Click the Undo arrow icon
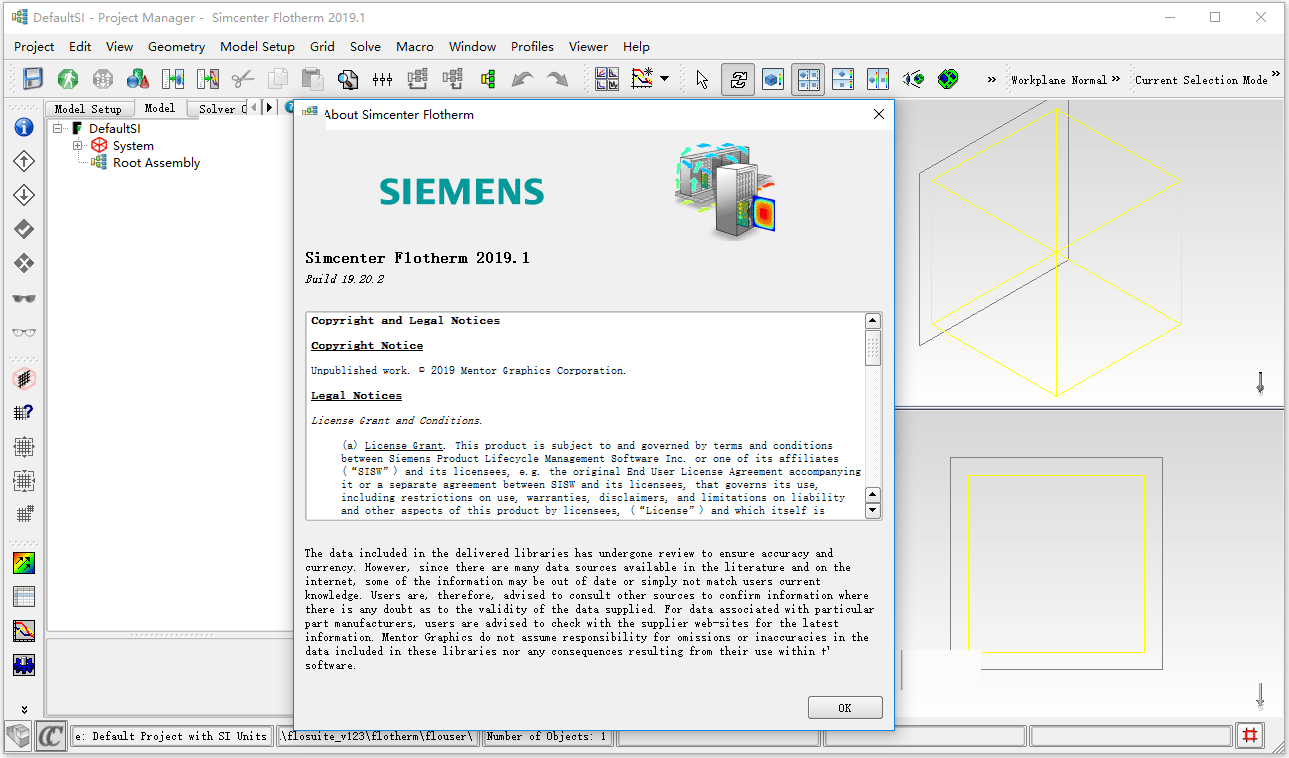Viewport: 1289px width, 758px height. 522,79
